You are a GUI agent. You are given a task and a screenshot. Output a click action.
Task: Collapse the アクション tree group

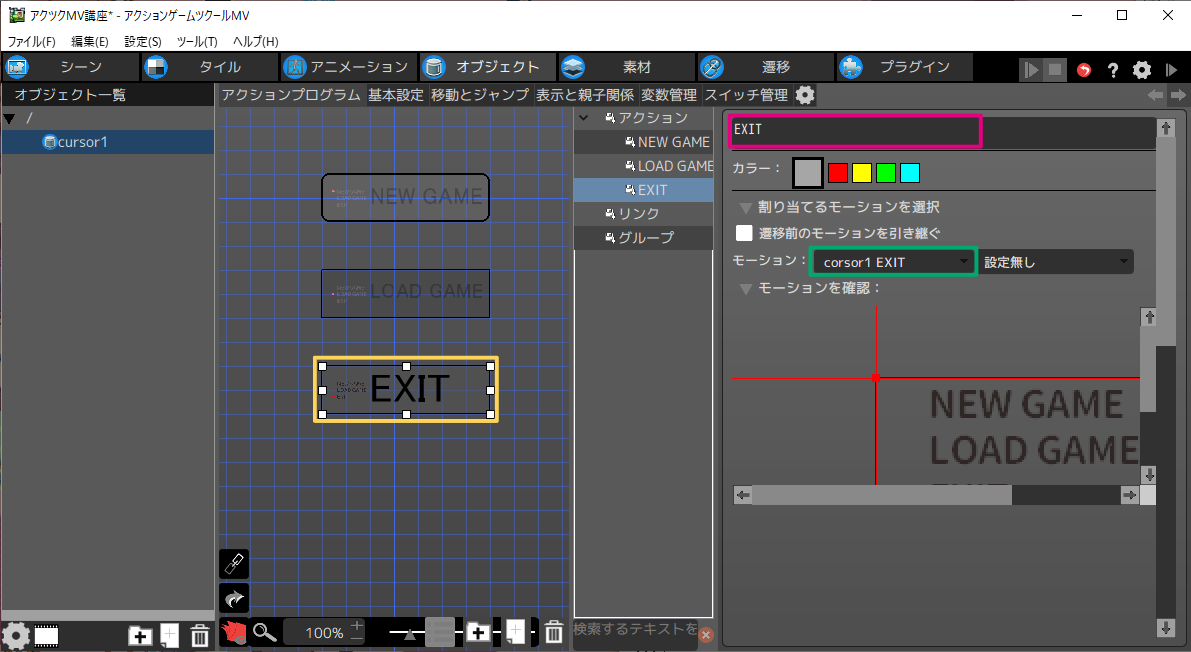(585, 118)
